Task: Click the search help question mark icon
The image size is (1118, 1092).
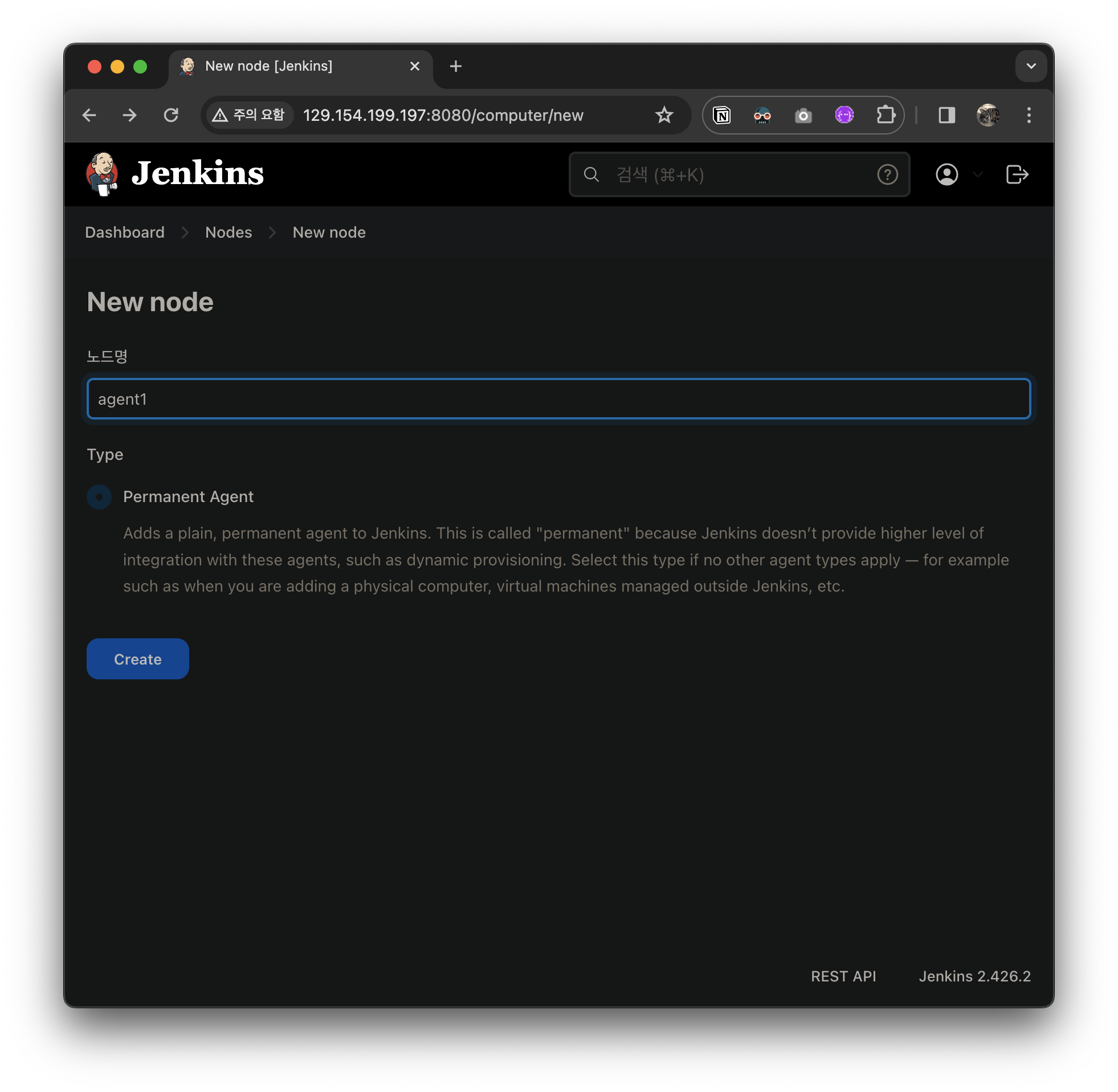Action: (x=887, y=174)
